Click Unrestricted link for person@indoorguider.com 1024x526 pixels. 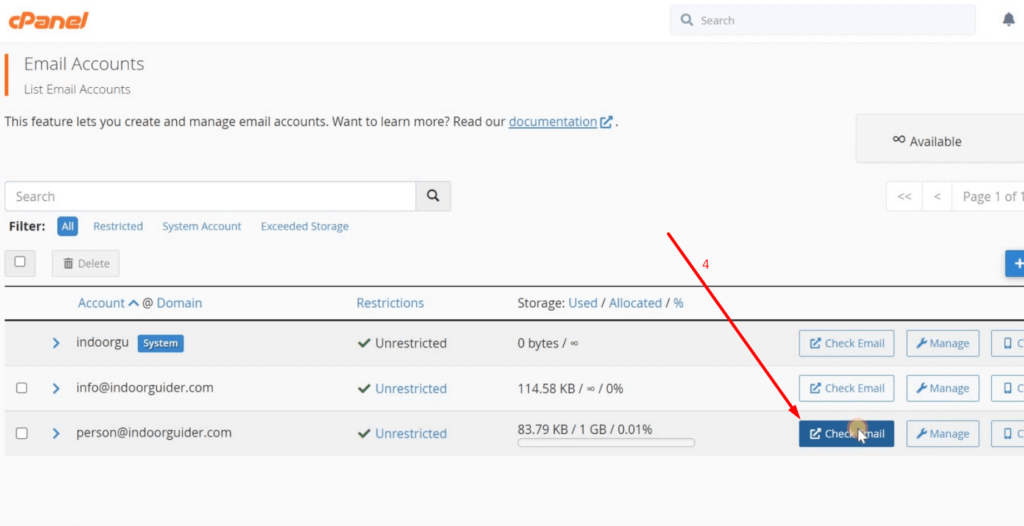pos(411,434)
